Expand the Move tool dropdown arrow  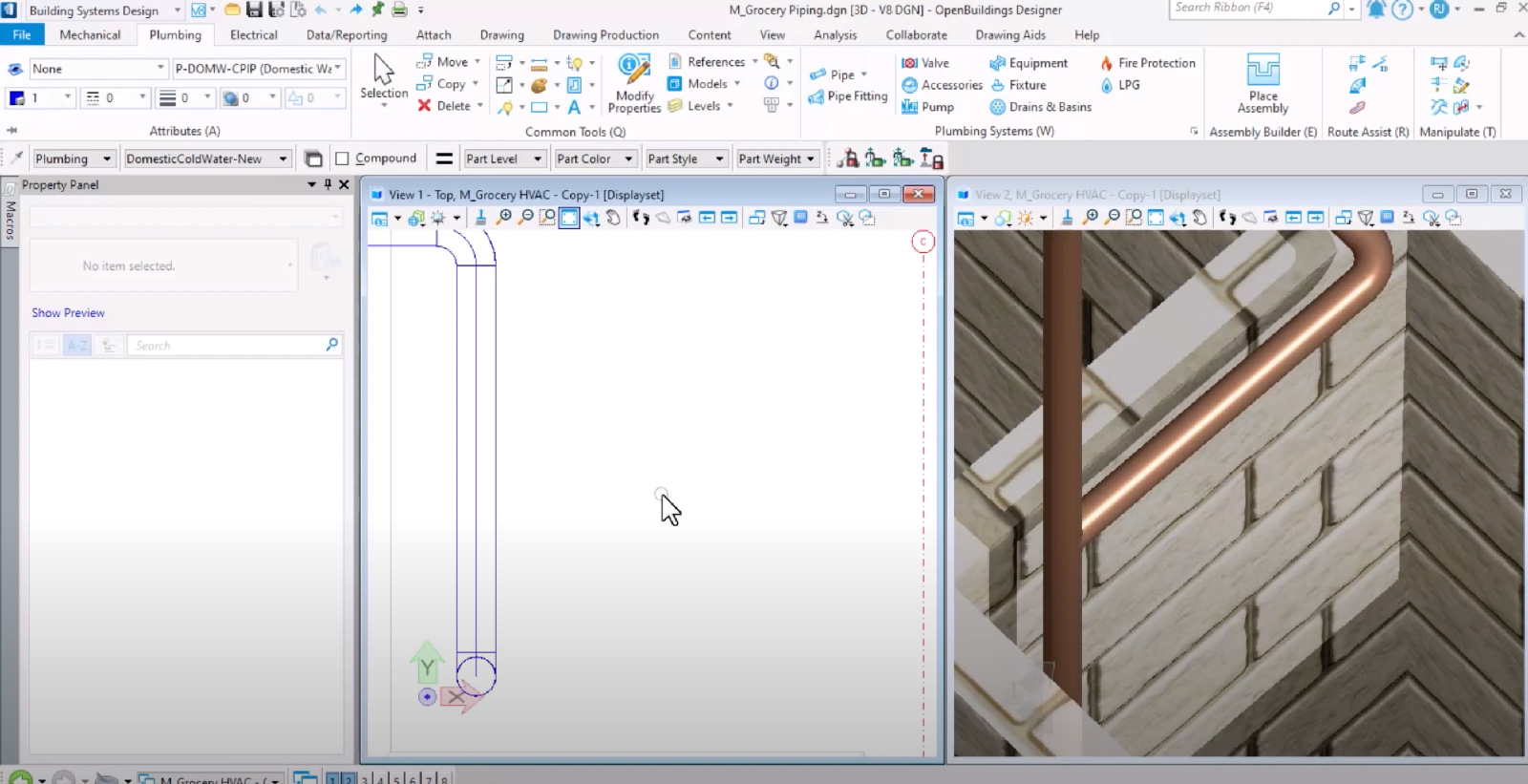pos(477,62)
